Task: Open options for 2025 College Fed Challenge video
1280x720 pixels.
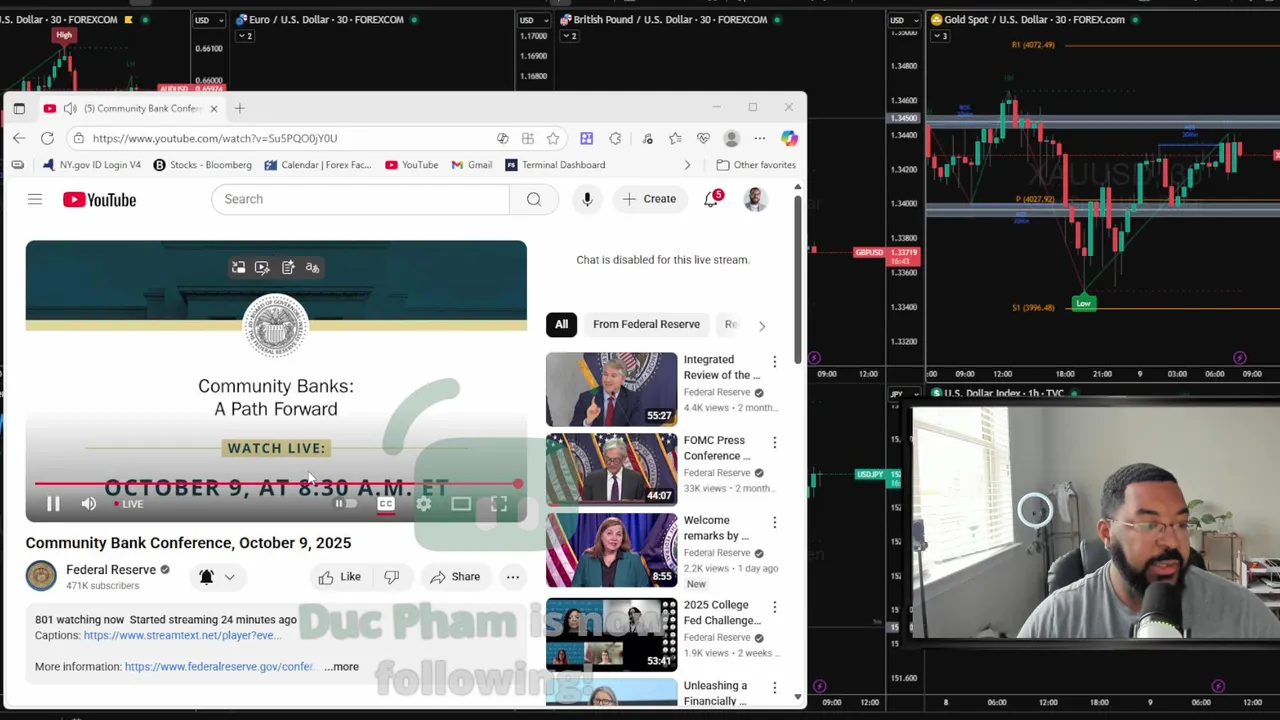Action: point(774,607)
